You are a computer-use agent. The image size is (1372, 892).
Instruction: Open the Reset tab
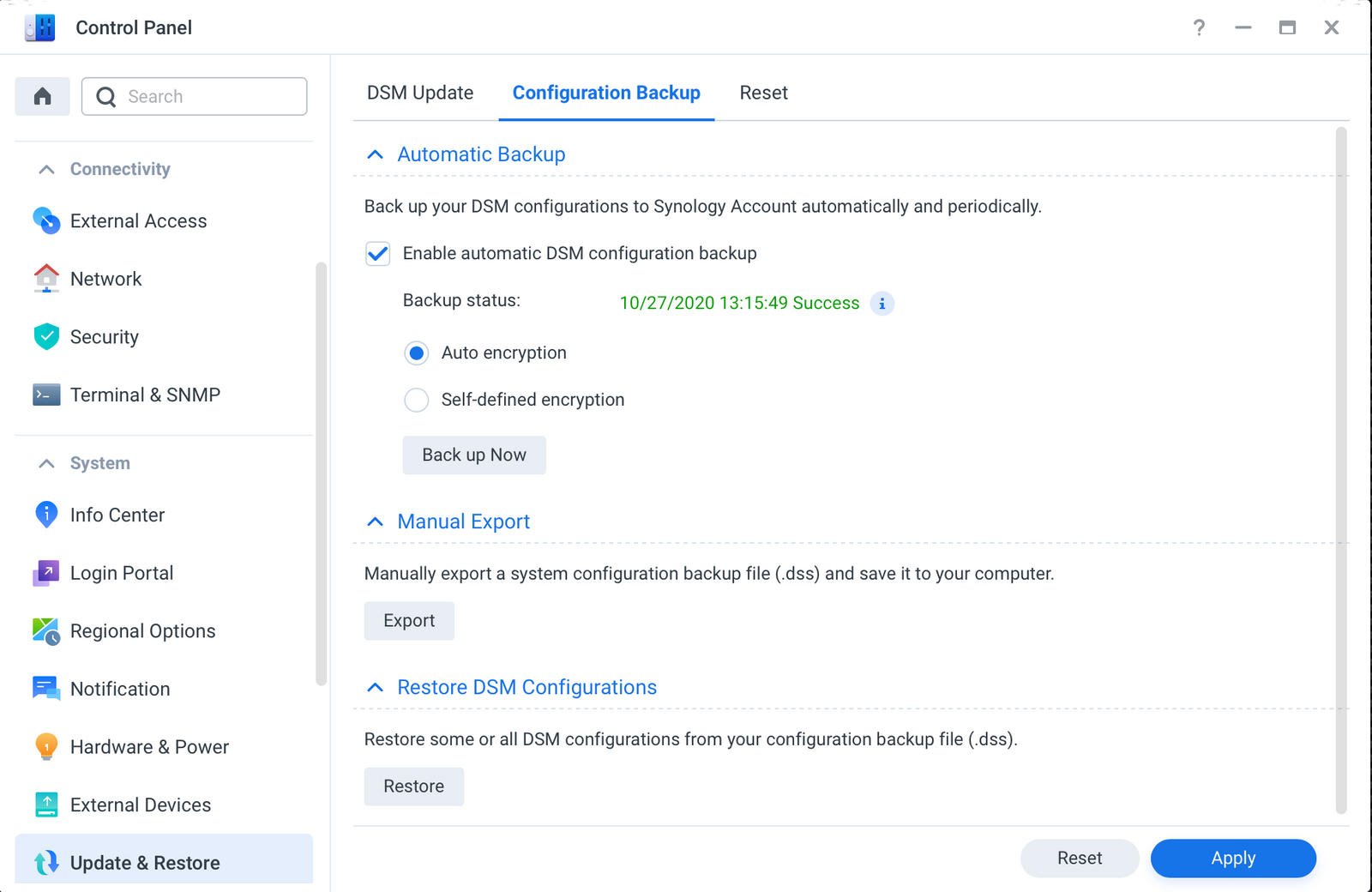[763, 93]
